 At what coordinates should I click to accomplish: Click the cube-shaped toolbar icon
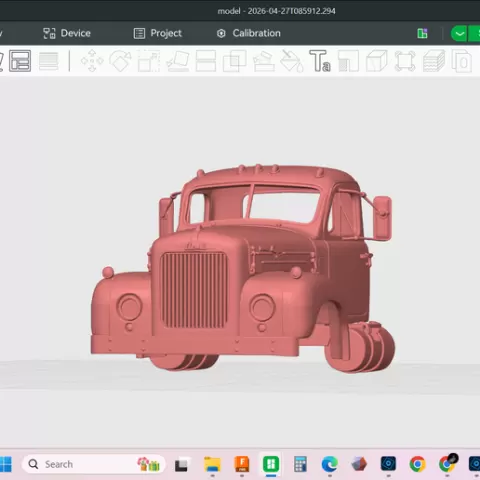point(377,61)
